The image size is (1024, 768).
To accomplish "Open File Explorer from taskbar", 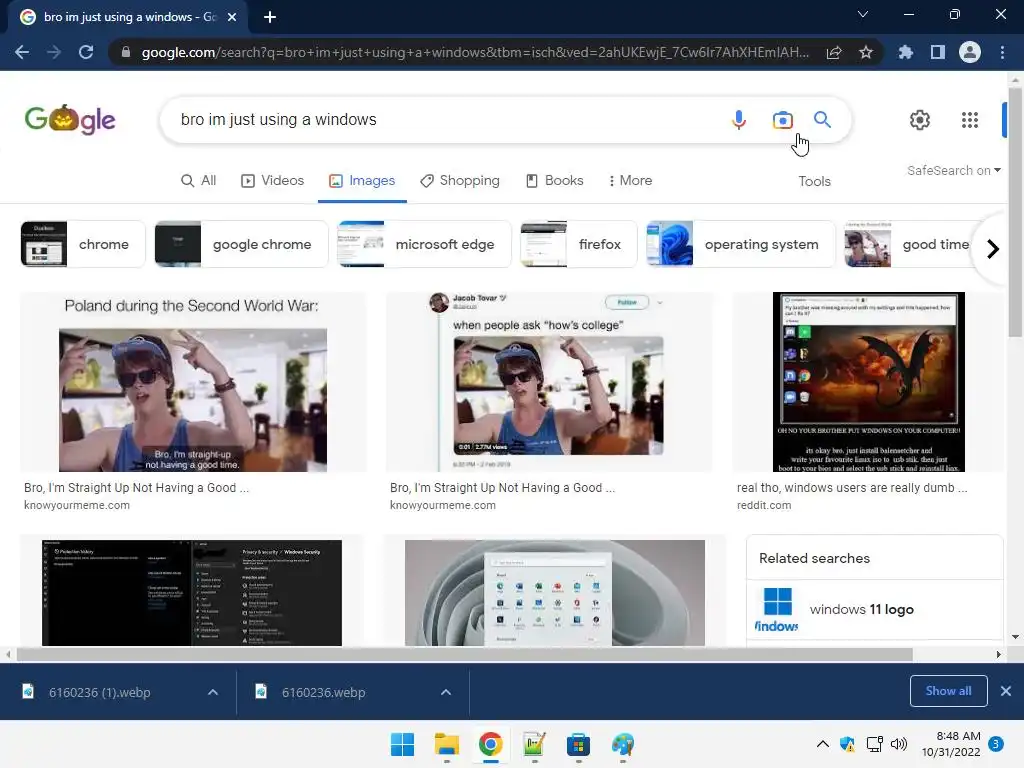I will pyautogui.click(x=447, y=744).
